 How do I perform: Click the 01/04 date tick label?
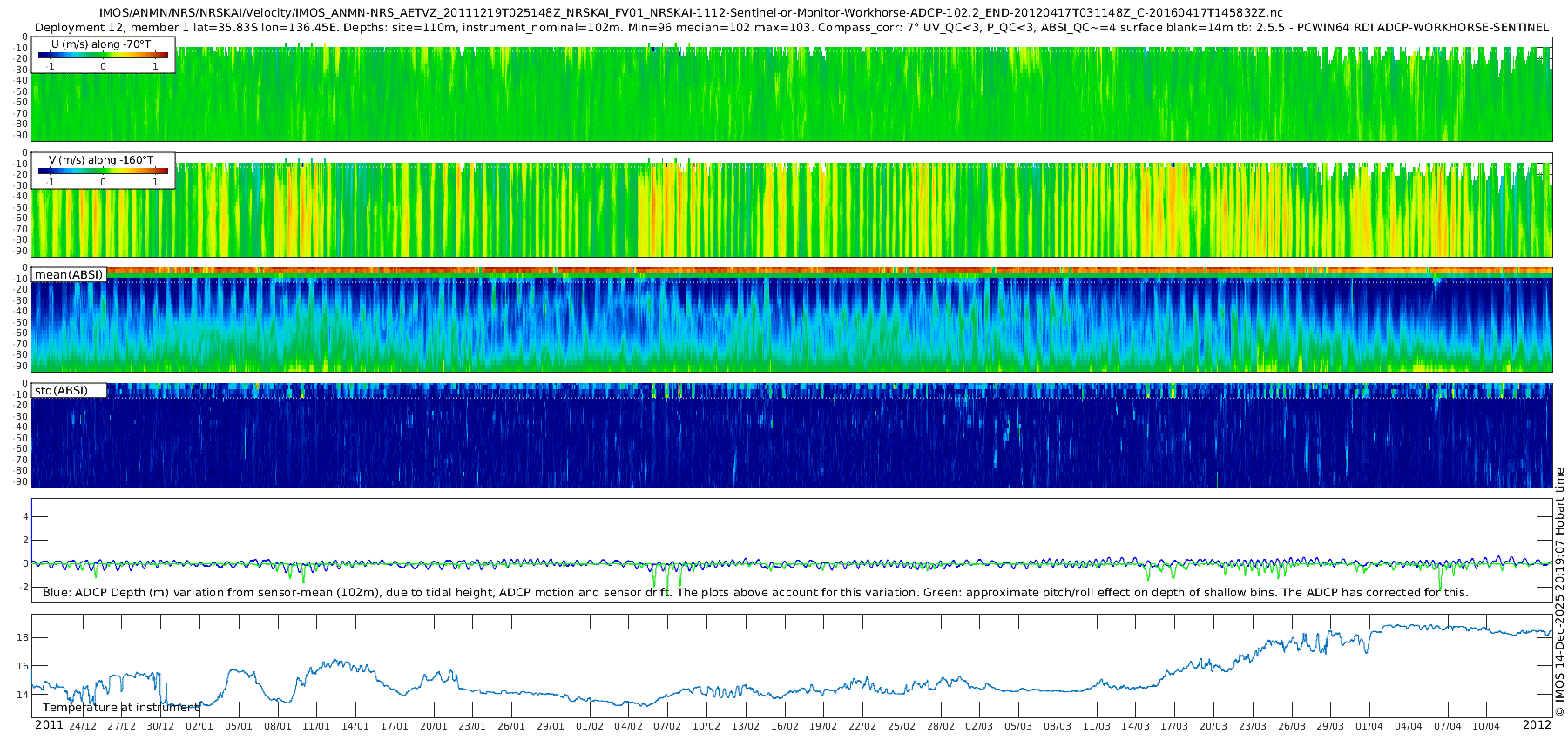coord(1369,726)
